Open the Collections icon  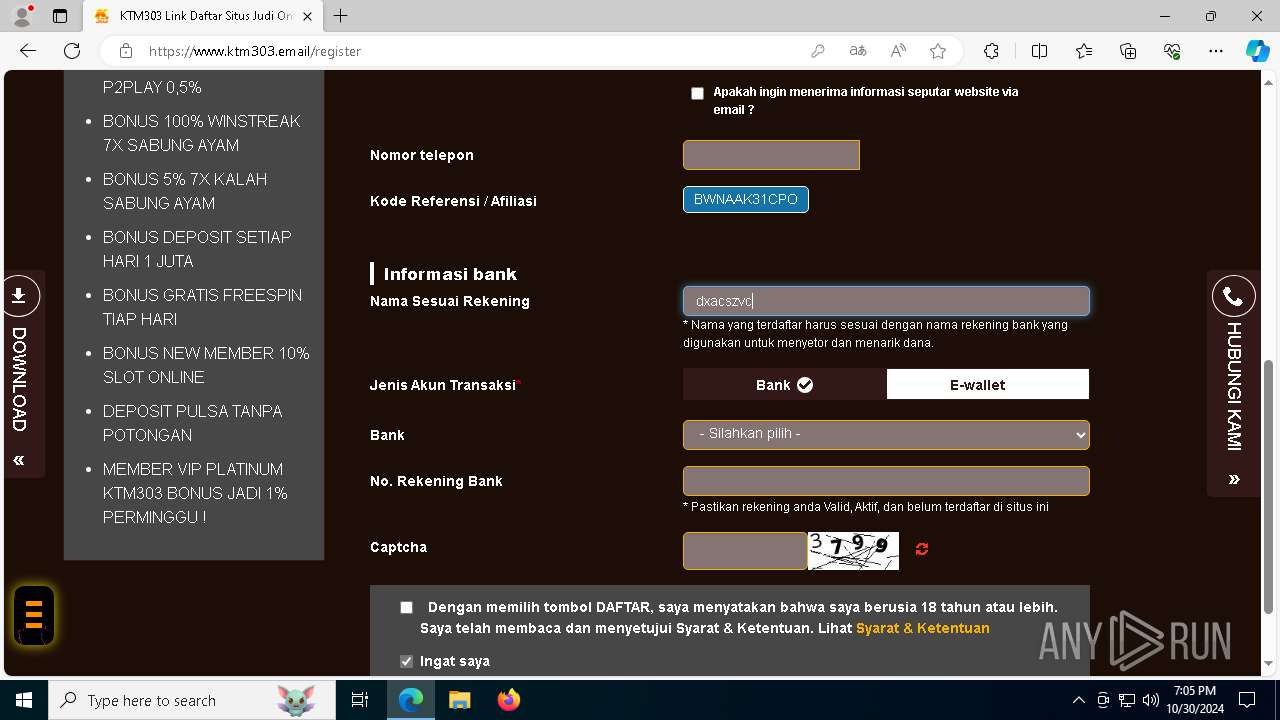1128,51
